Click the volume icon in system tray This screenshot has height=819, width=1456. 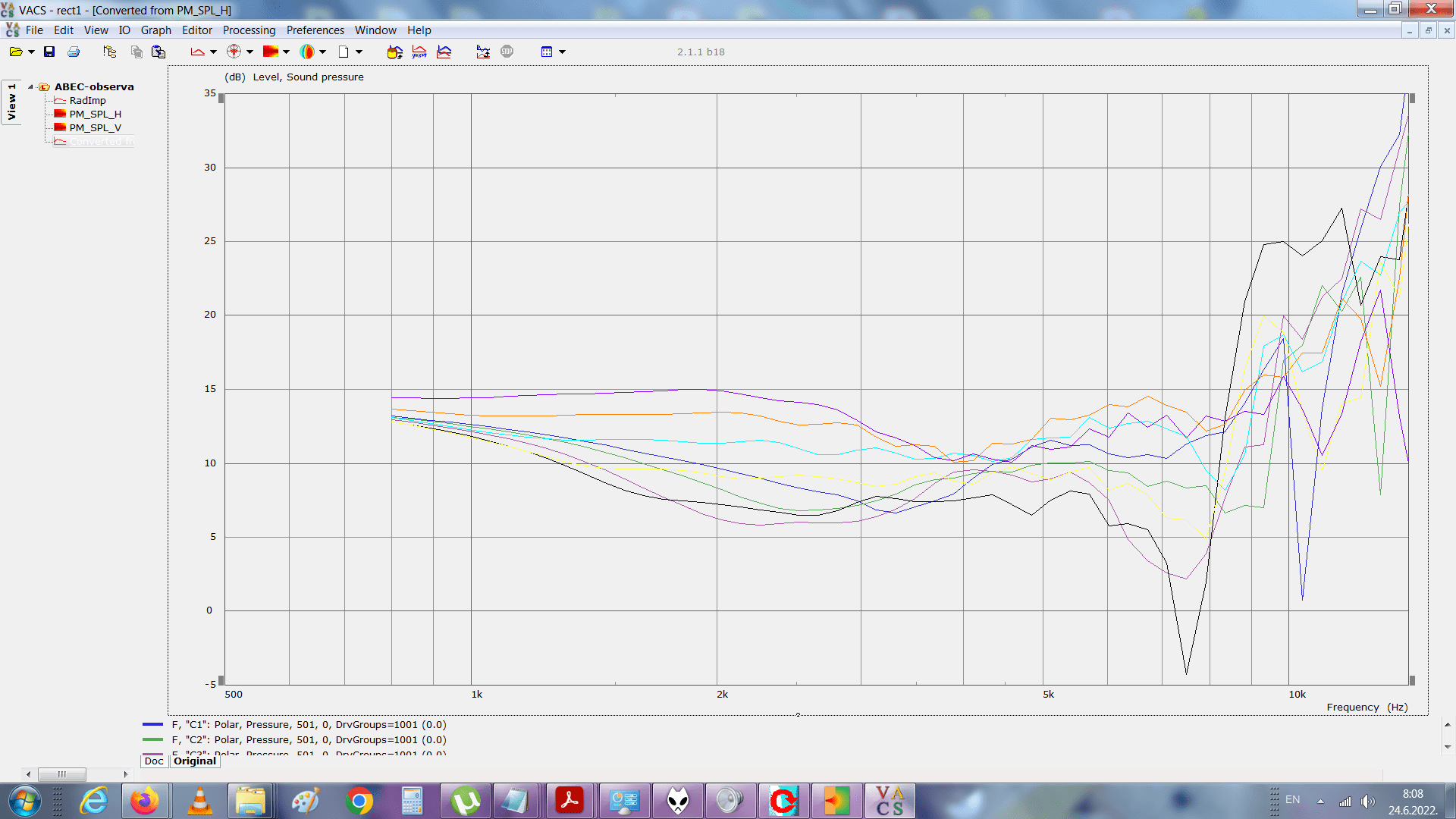[1367, 801]
